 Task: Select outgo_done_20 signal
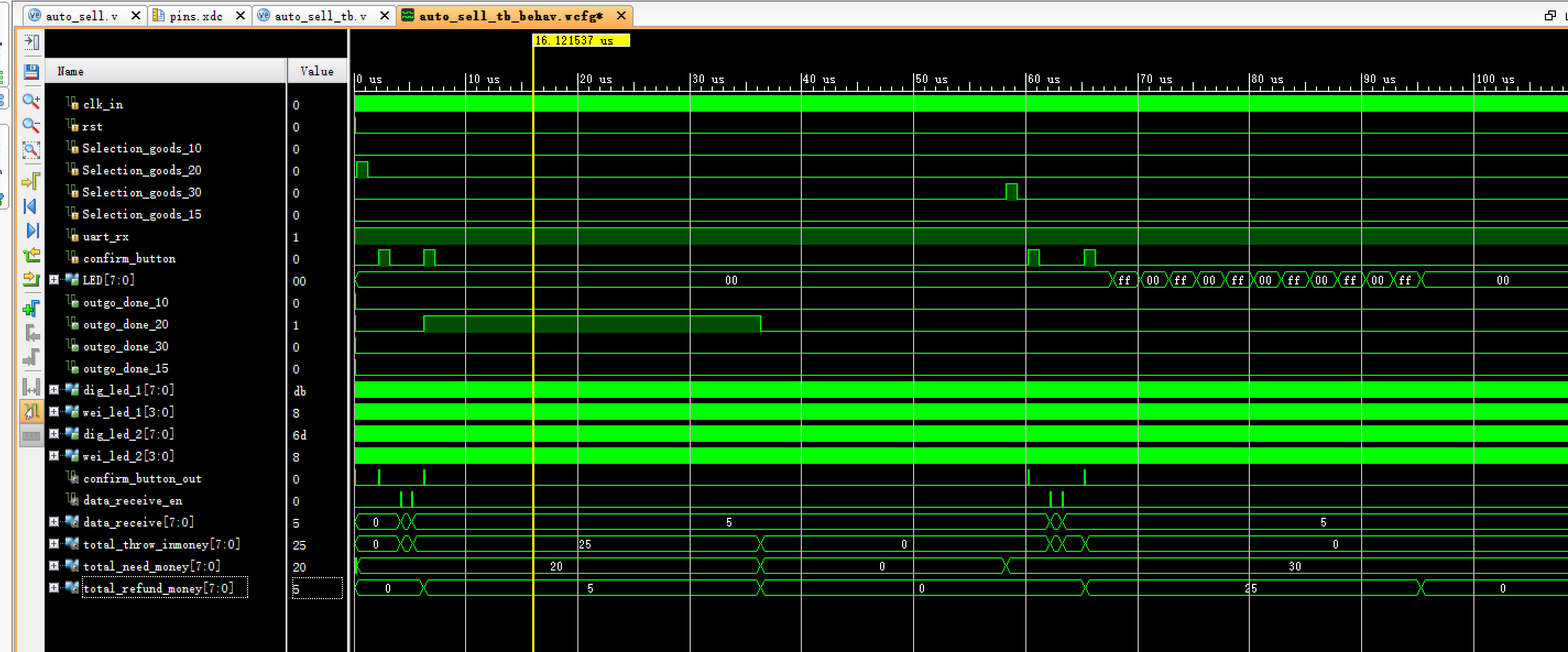pos(126,325)
